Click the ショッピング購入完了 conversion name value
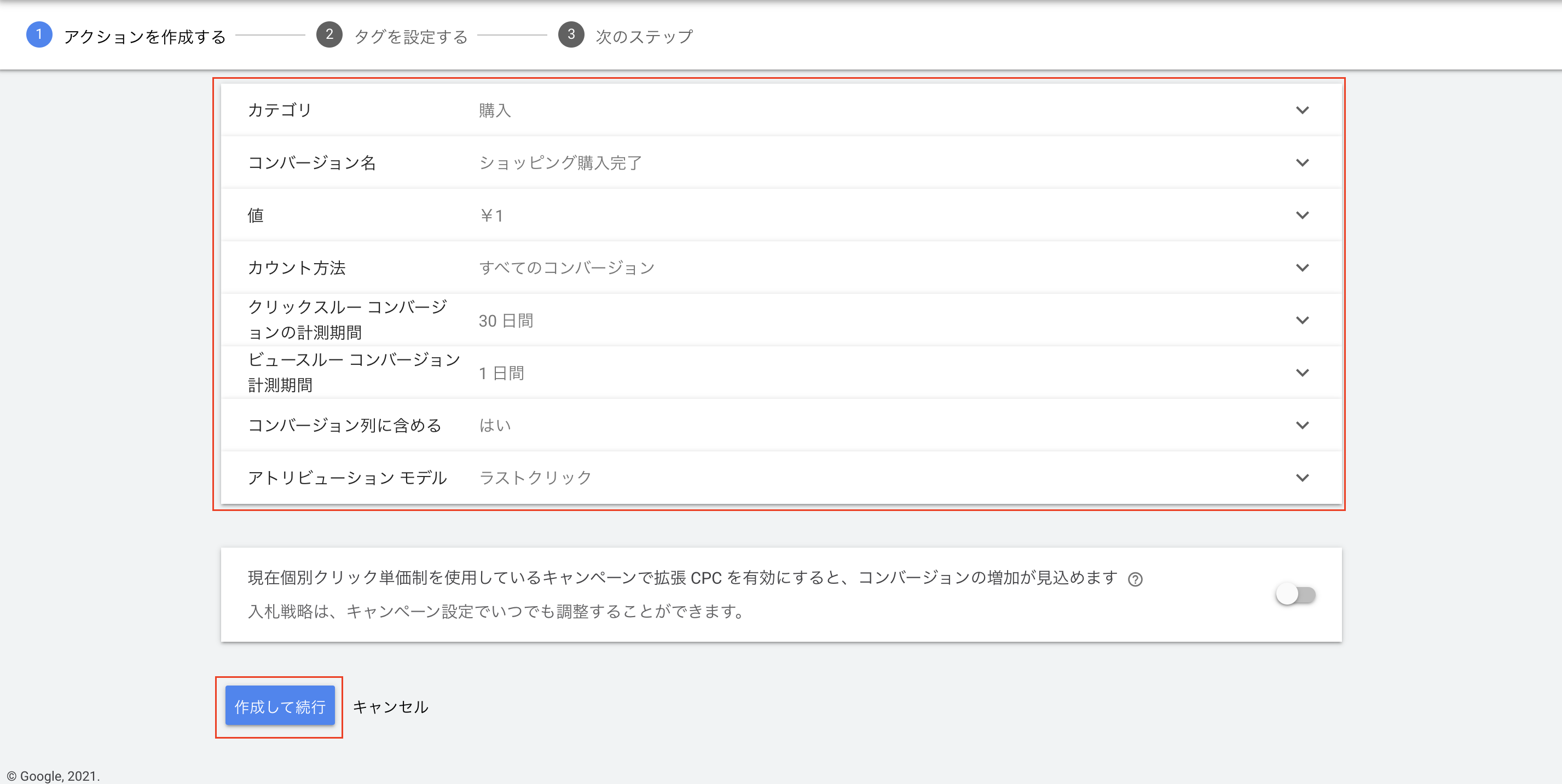Screen dimensions: 1562x784 (560, 163)
